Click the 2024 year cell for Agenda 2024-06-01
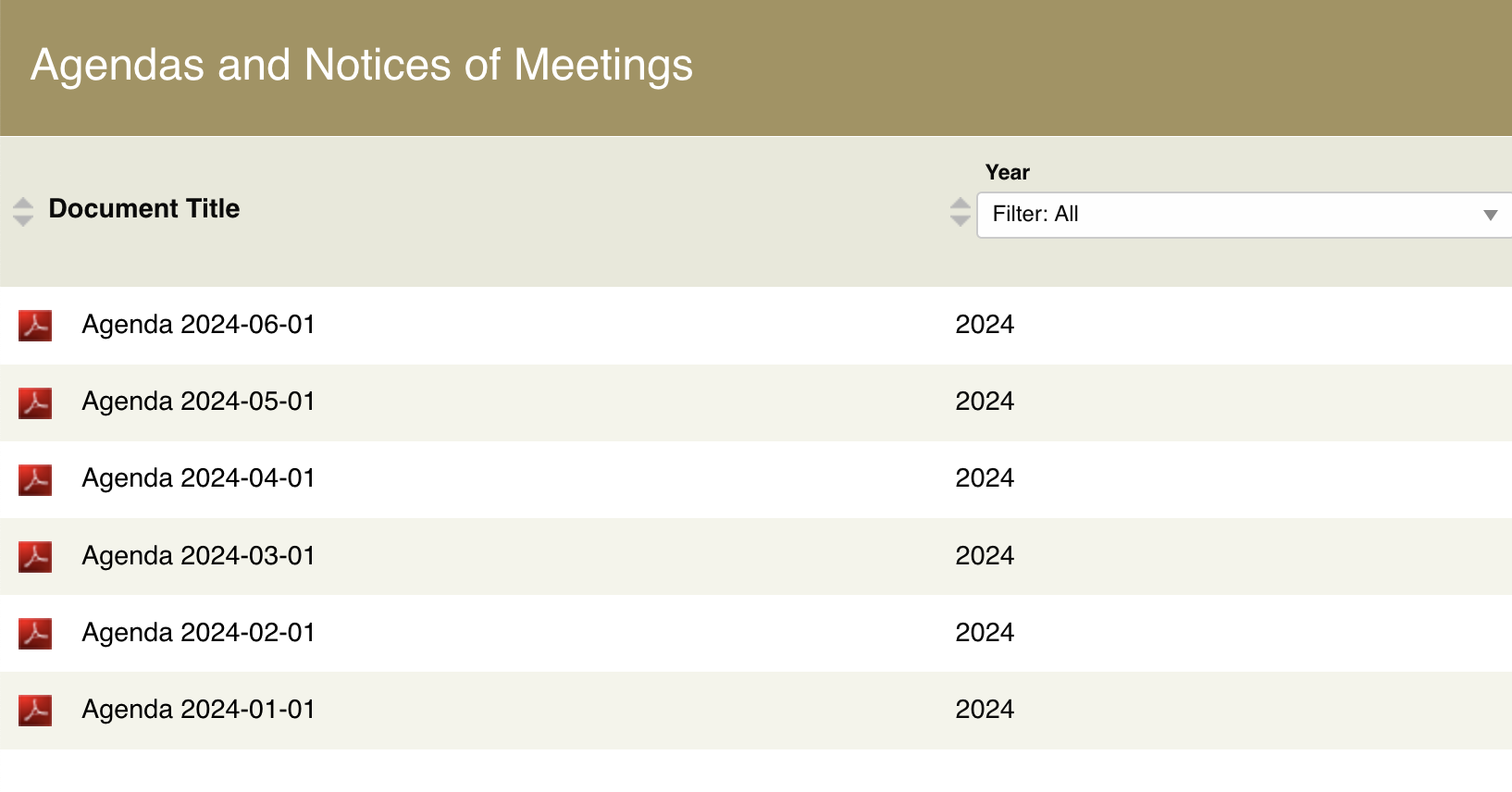Screen dimensions: 1512x792 [985, 325]
